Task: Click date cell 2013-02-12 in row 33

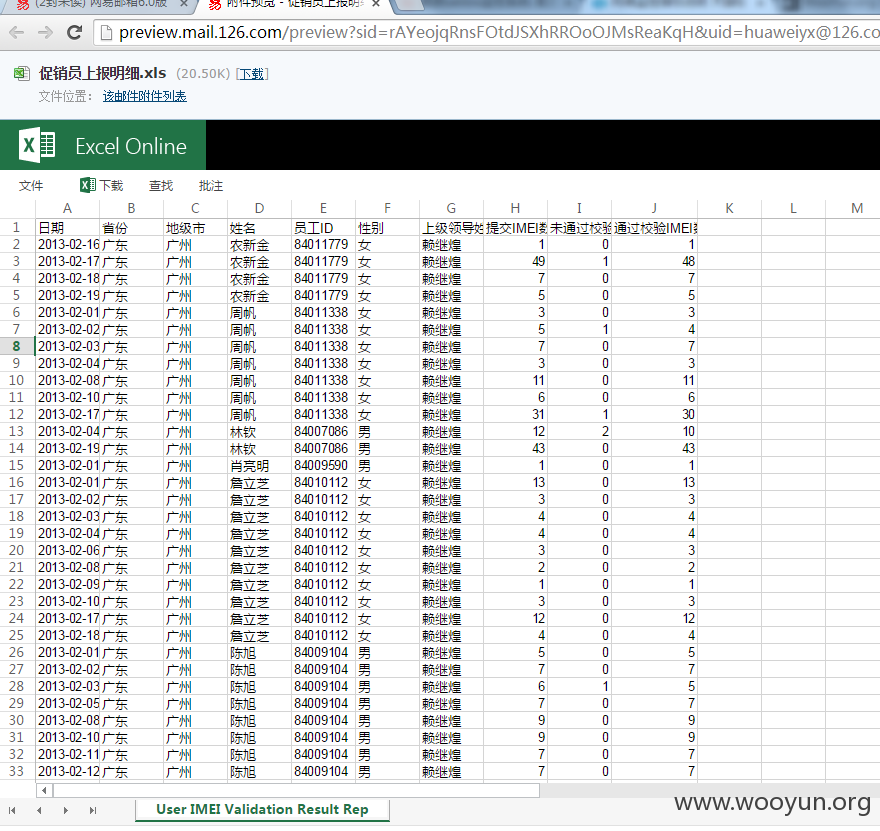Action: click(67, 772)
